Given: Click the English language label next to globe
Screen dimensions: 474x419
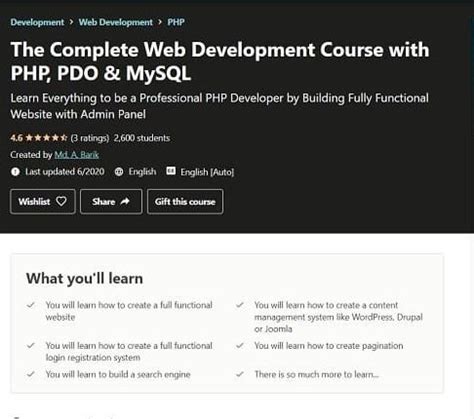Looking at the screenshot, I should tap(142, 172).
